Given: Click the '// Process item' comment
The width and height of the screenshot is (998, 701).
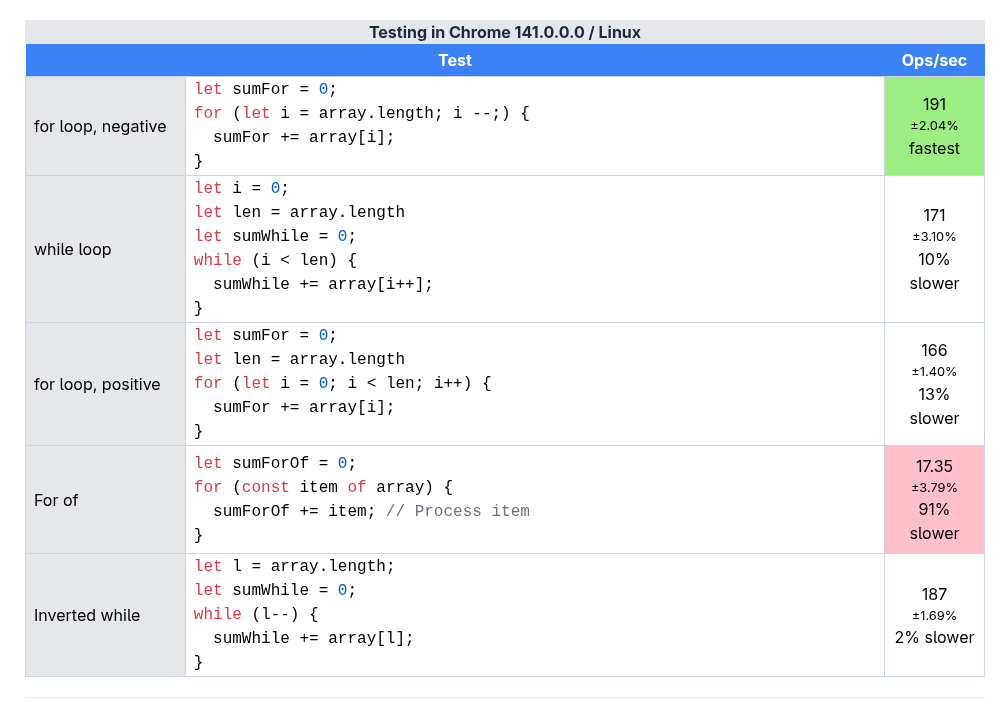Looking at the screenshot, I should point(458,511).
